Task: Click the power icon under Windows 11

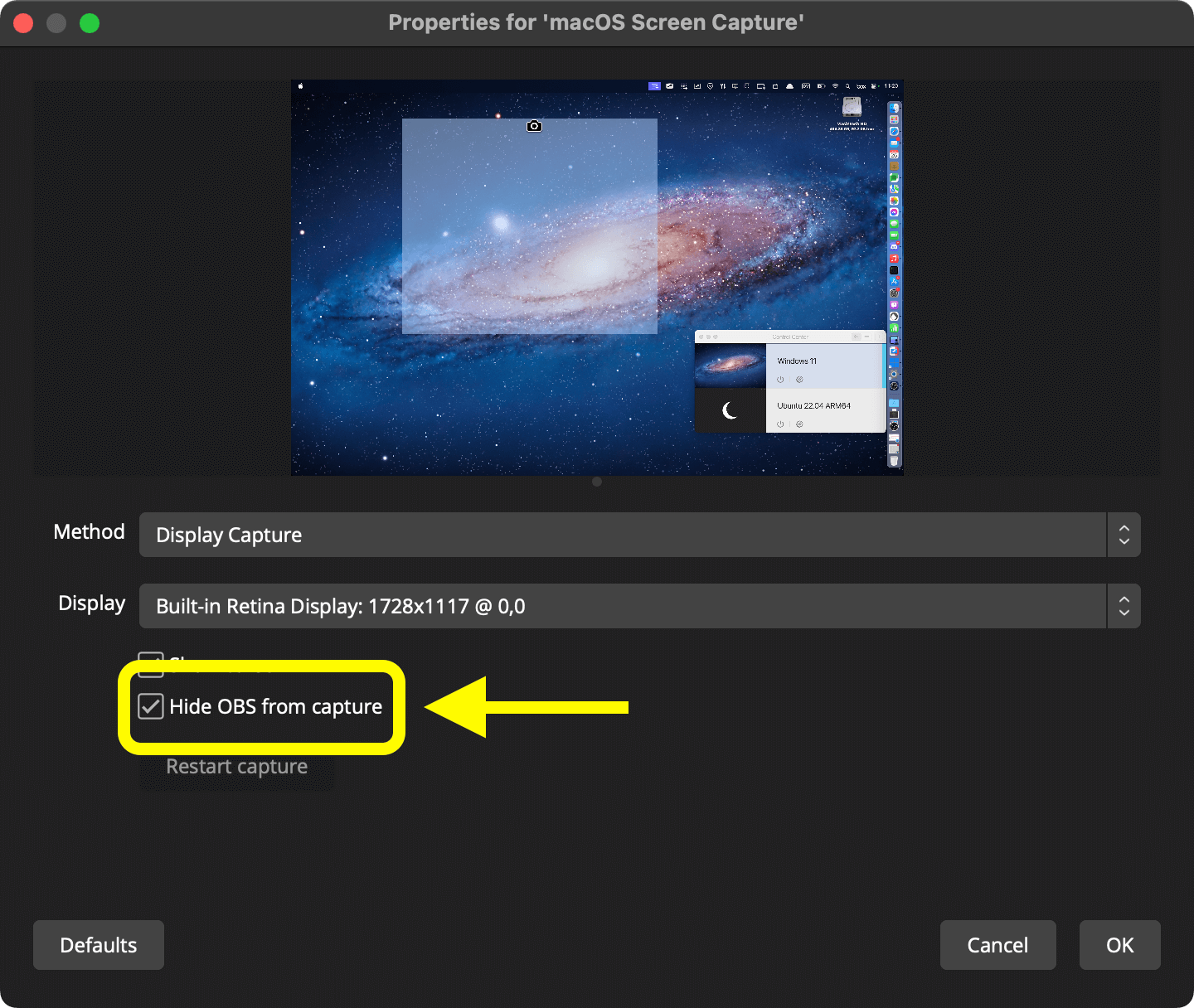Action: [x=780, y=379]
